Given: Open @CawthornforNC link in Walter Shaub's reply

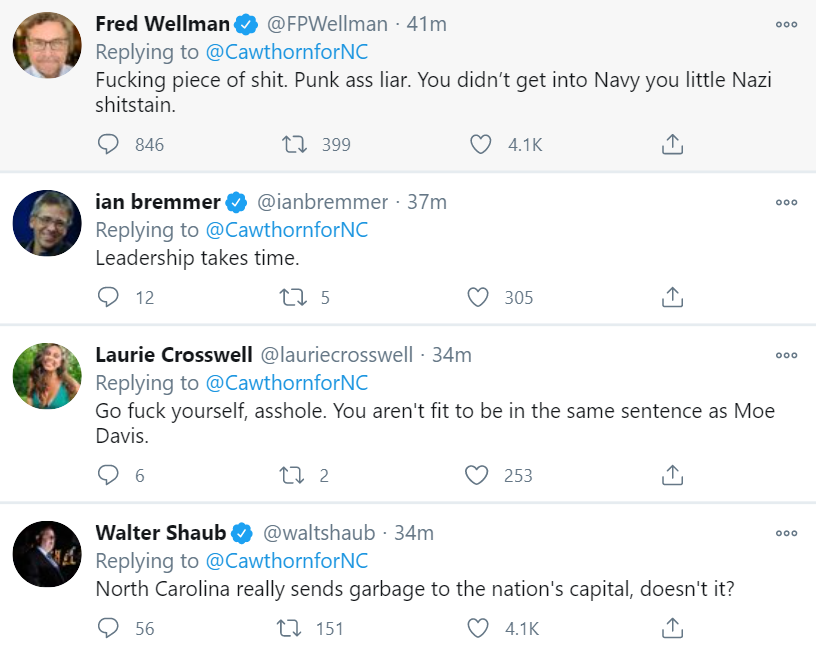Looking at the screenshot, I should coord(287,560).
